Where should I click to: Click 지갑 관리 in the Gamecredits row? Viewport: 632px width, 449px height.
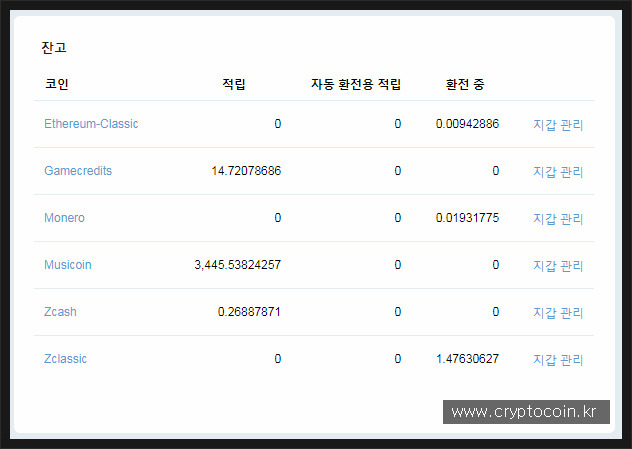(x=558, y=172)
